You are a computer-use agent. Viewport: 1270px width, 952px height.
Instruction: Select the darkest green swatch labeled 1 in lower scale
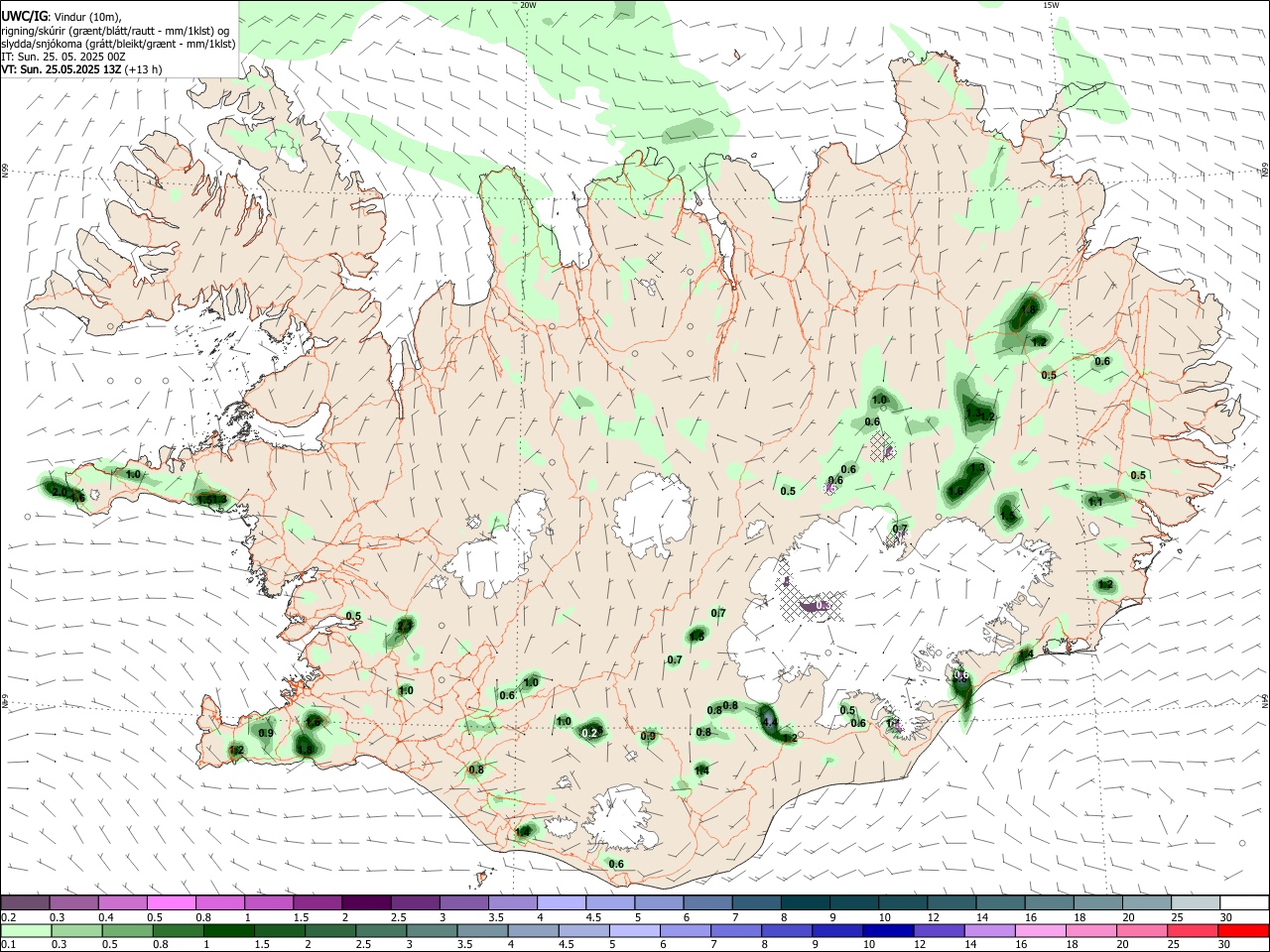point(229,930)
